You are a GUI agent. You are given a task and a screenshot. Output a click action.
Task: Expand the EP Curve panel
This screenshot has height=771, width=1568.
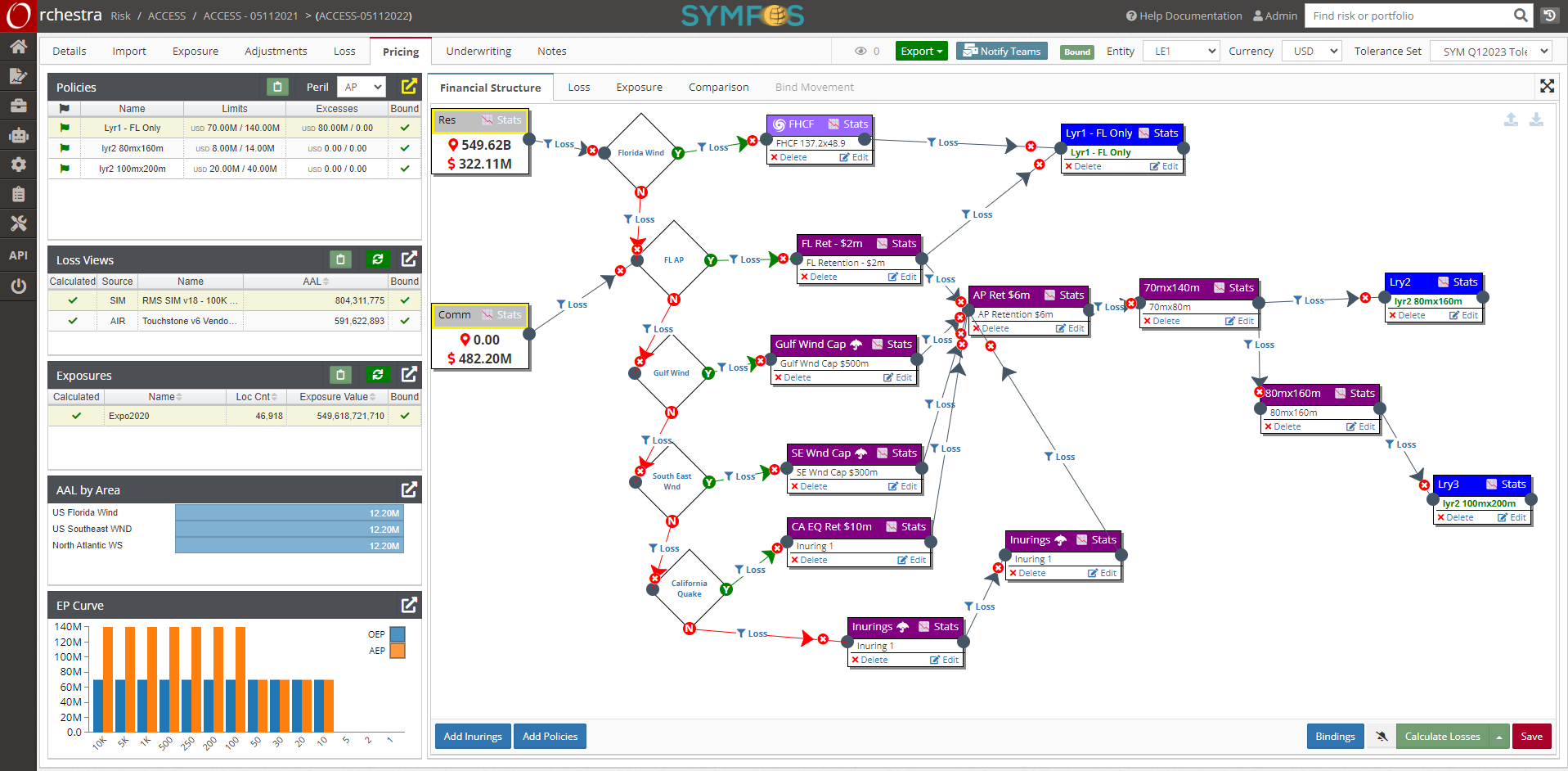point(409,605)
